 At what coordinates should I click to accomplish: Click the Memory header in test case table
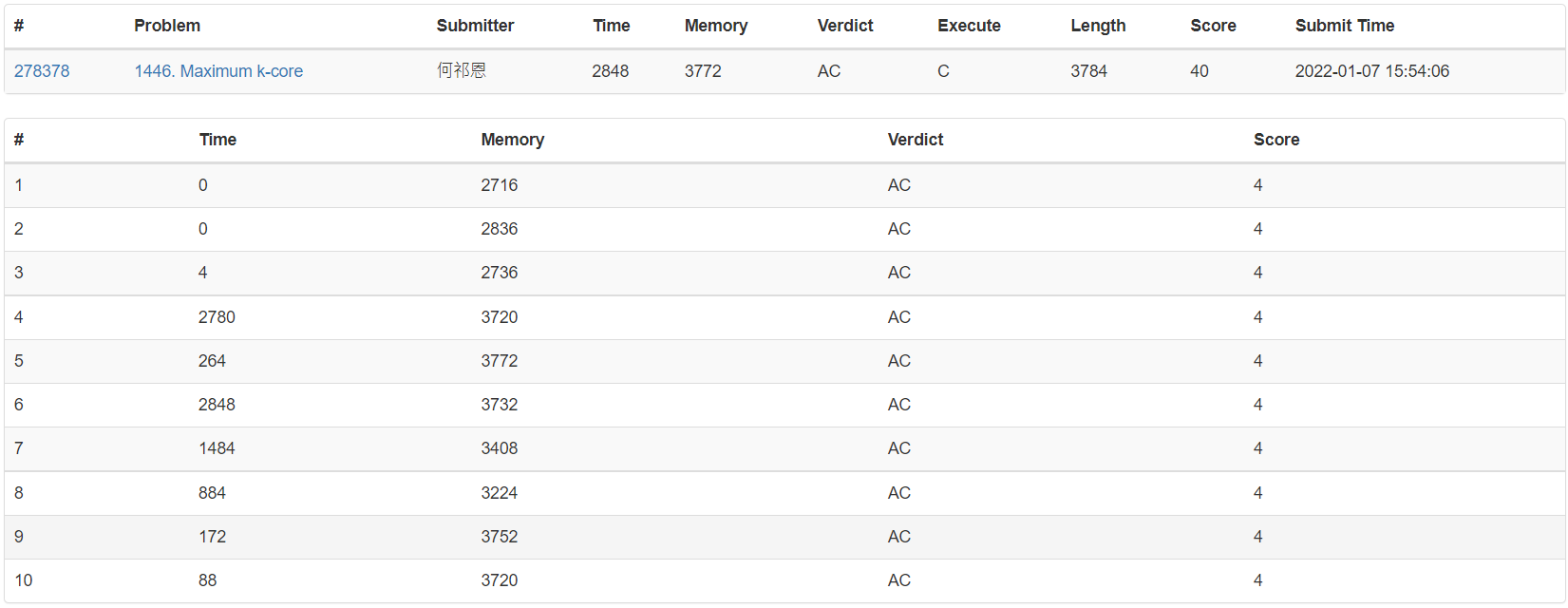[512, 140]
